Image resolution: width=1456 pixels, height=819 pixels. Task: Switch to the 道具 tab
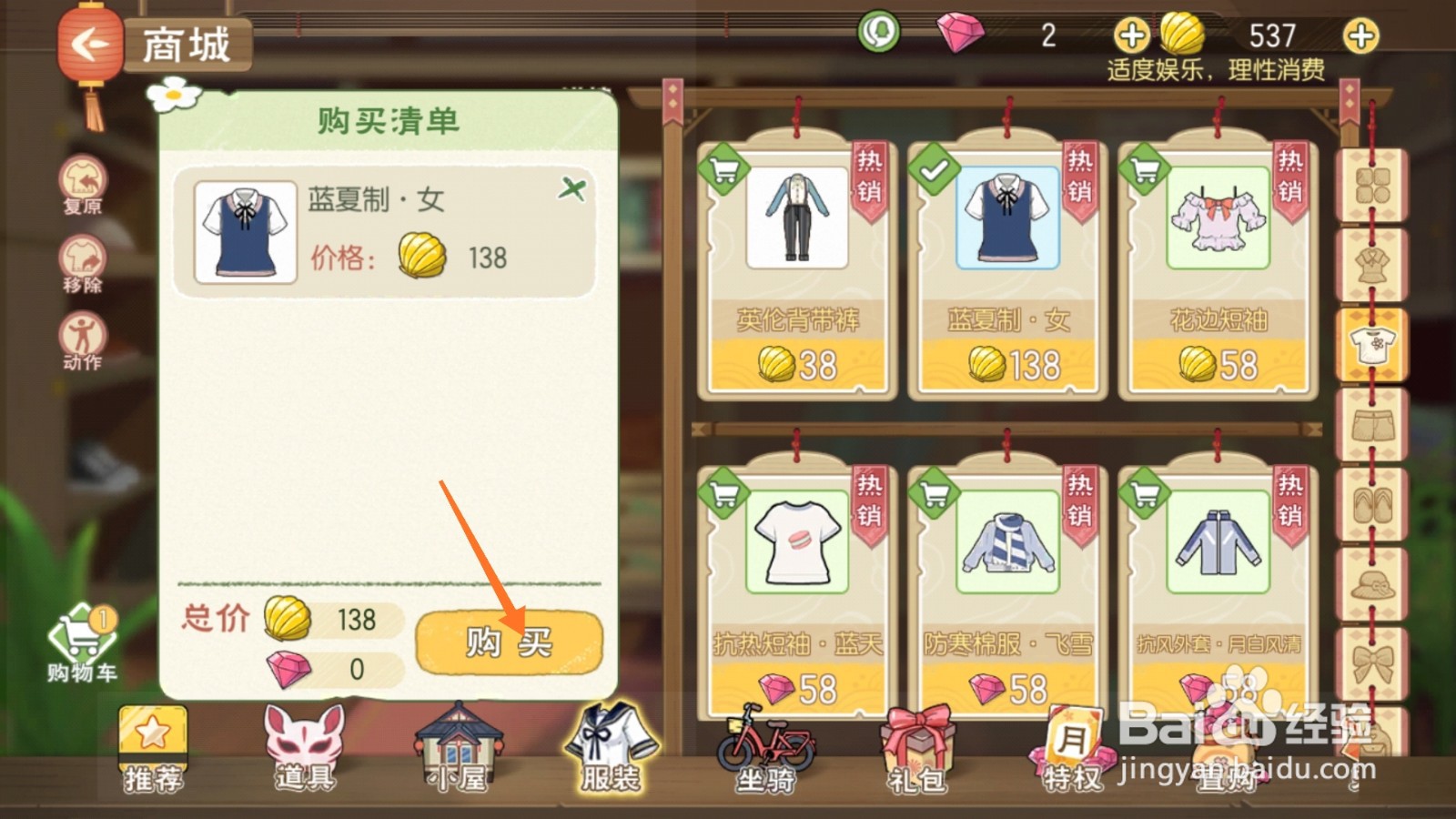[x=305, y=748]
